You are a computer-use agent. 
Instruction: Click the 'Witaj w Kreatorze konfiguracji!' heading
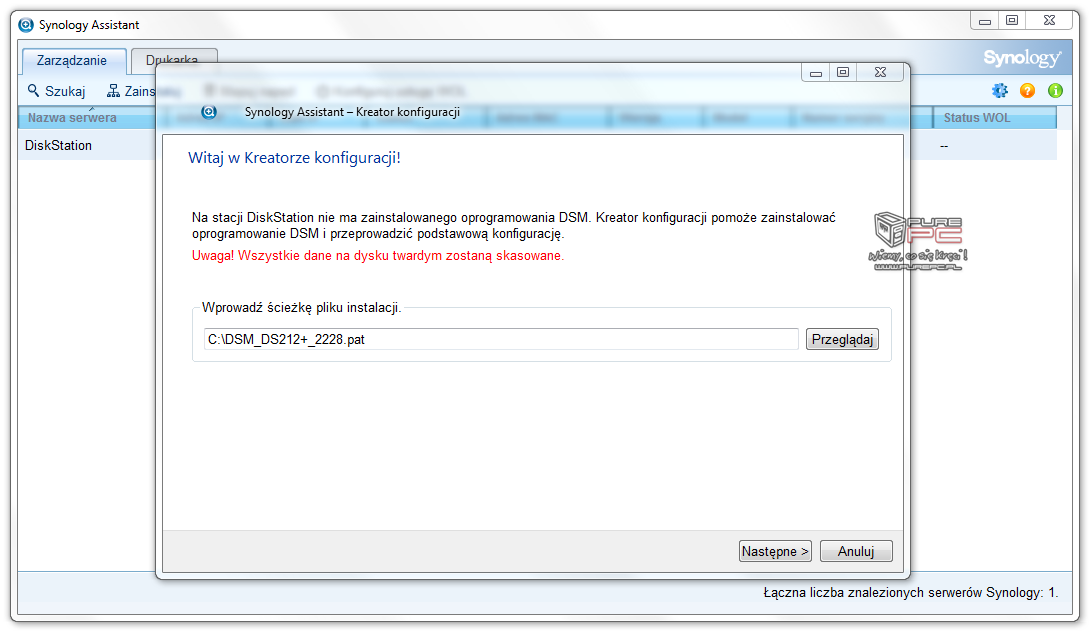pos(294,158)
